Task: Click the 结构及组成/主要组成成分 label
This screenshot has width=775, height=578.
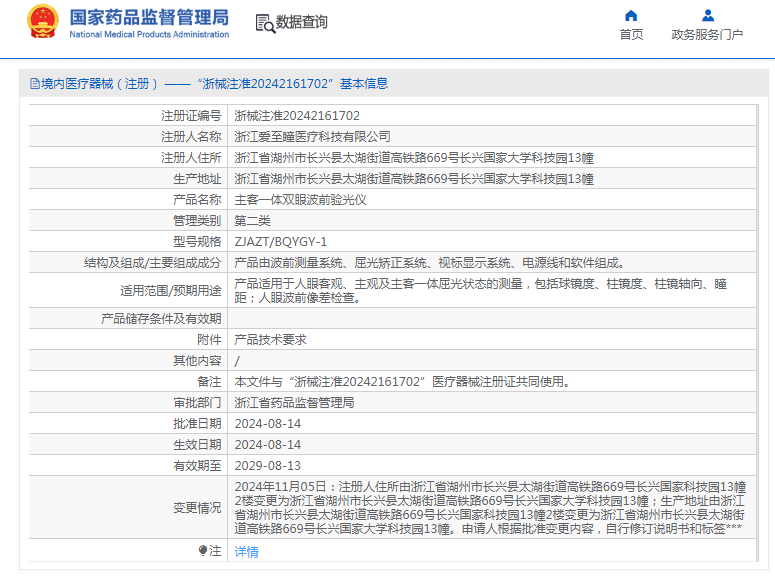Action: (x=152, y=263)
